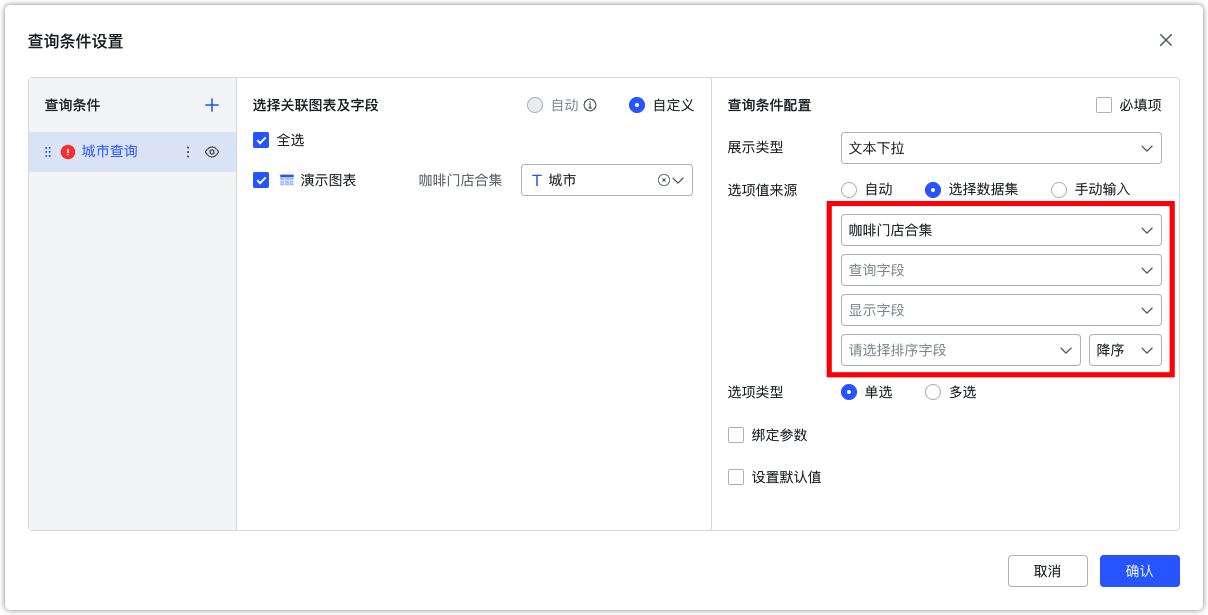Enable the 必填项 checkbox
Viewport: 1208px width, 615px height.
tap(1104, 104)
